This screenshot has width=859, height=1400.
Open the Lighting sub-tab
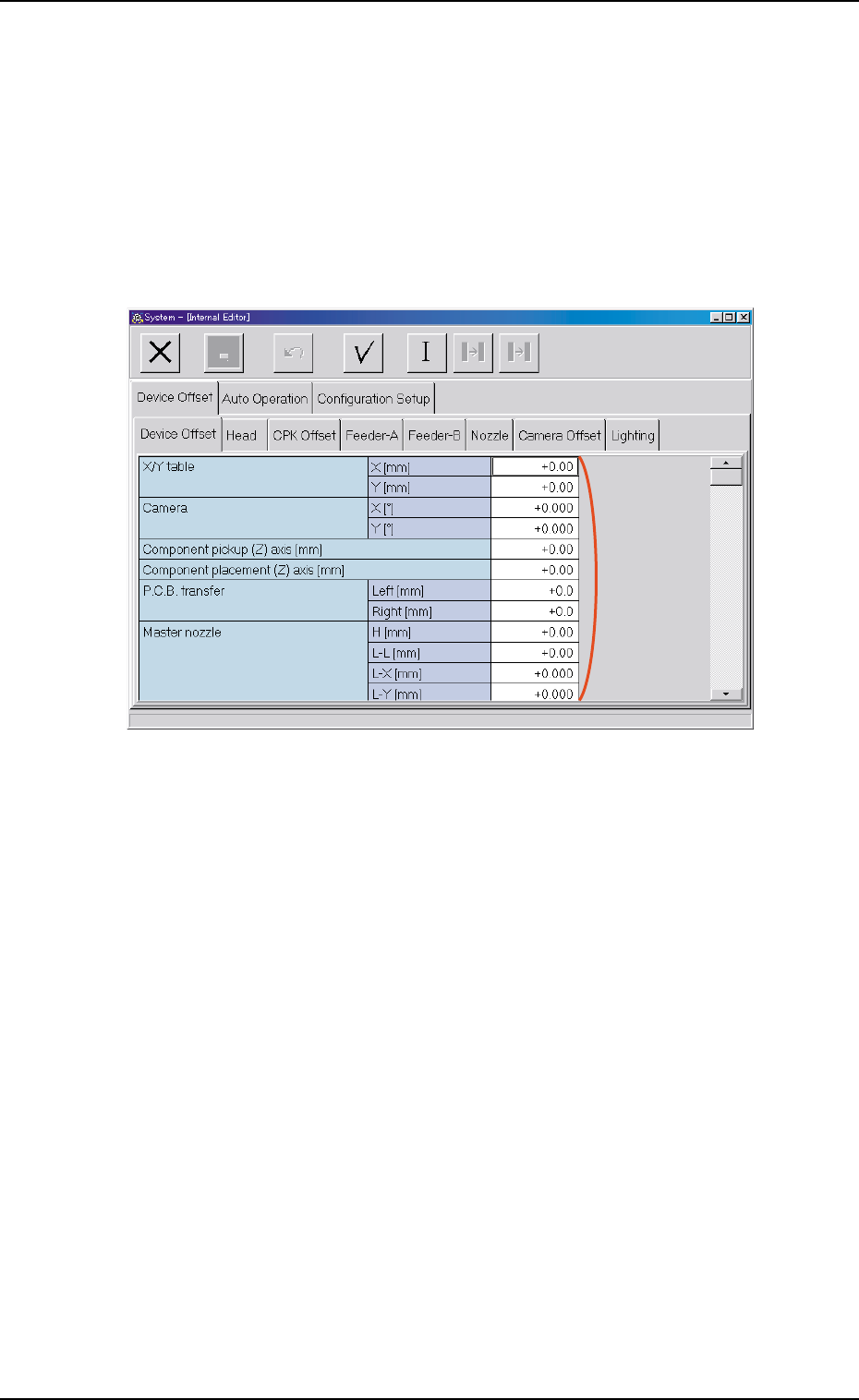pyautogui.click(x=633, y=436)
